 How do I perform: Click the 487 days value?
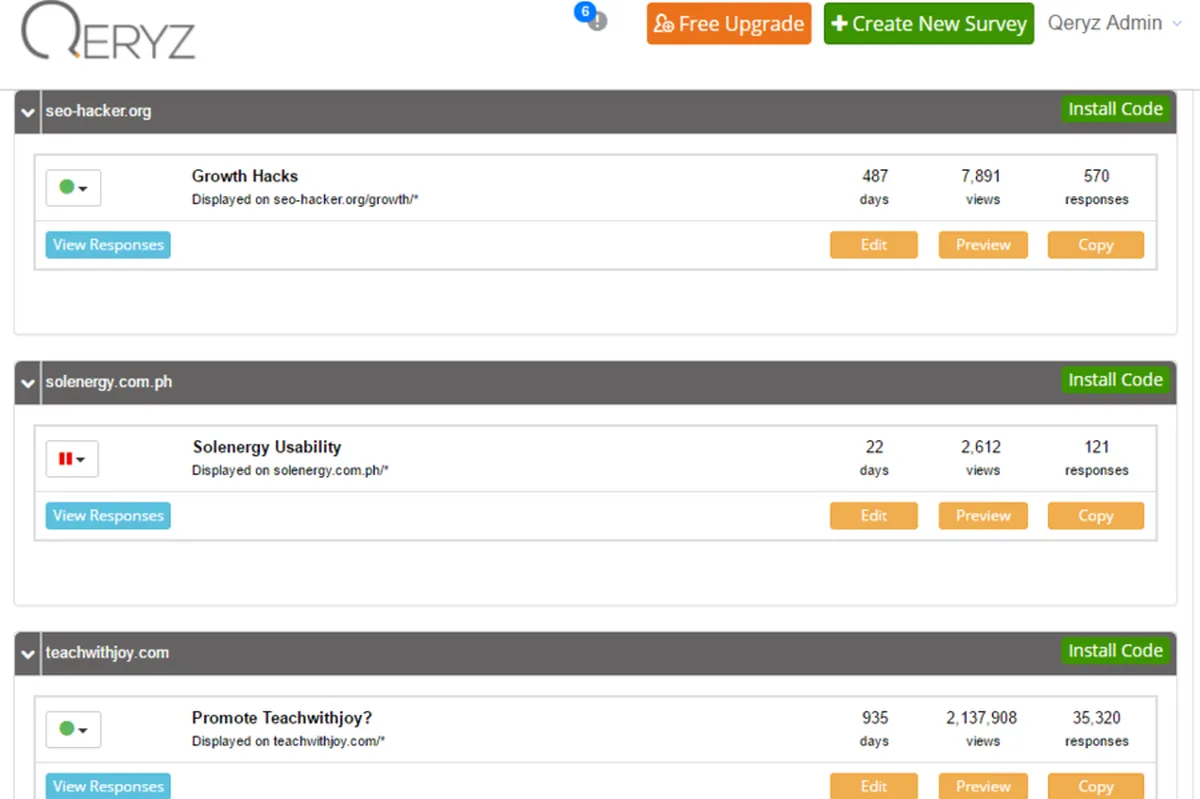[875, 176]
